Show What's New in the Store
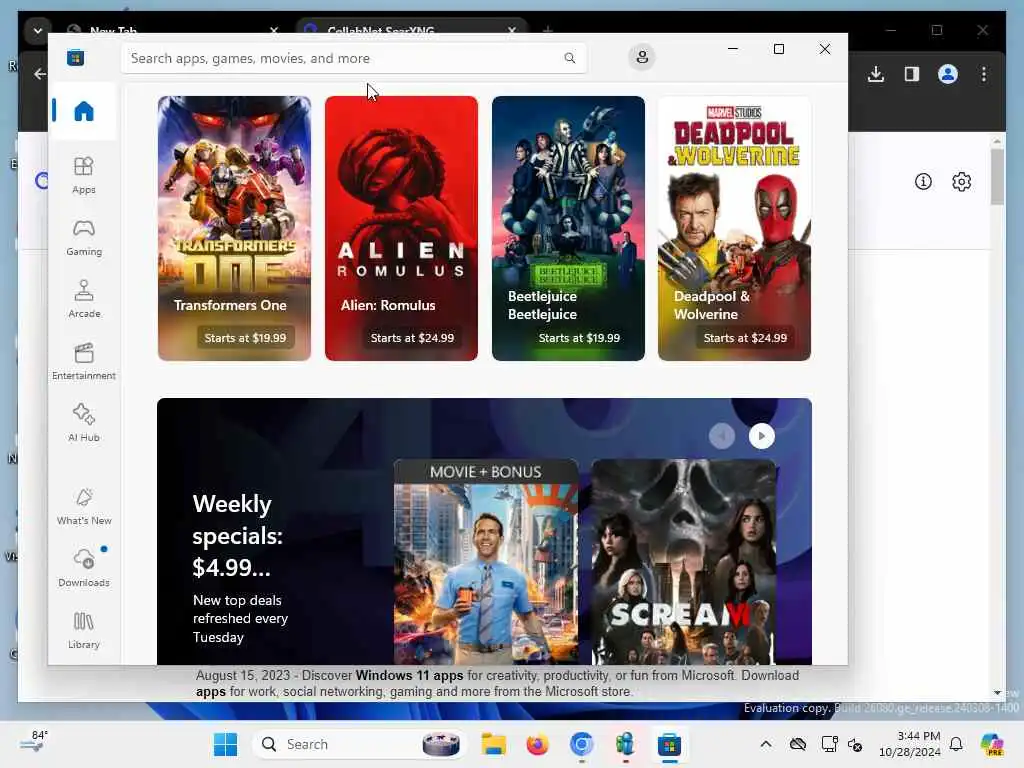 click(x=84, y=506)
